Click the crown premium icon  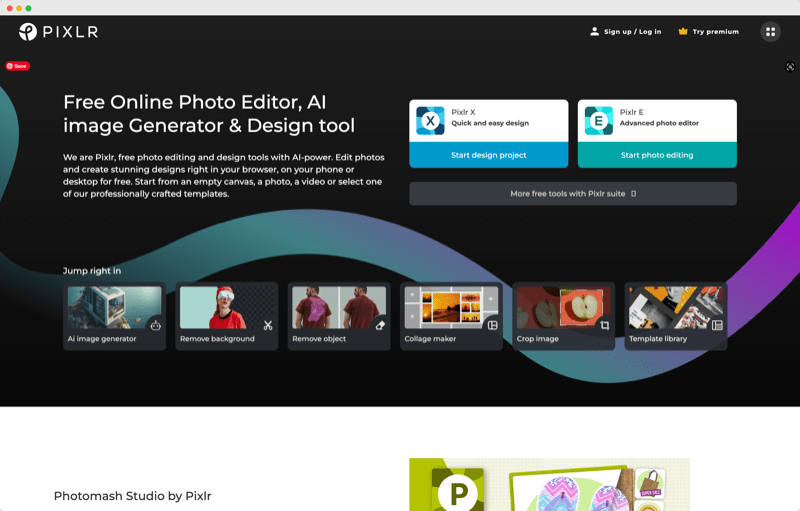point(683,32)
